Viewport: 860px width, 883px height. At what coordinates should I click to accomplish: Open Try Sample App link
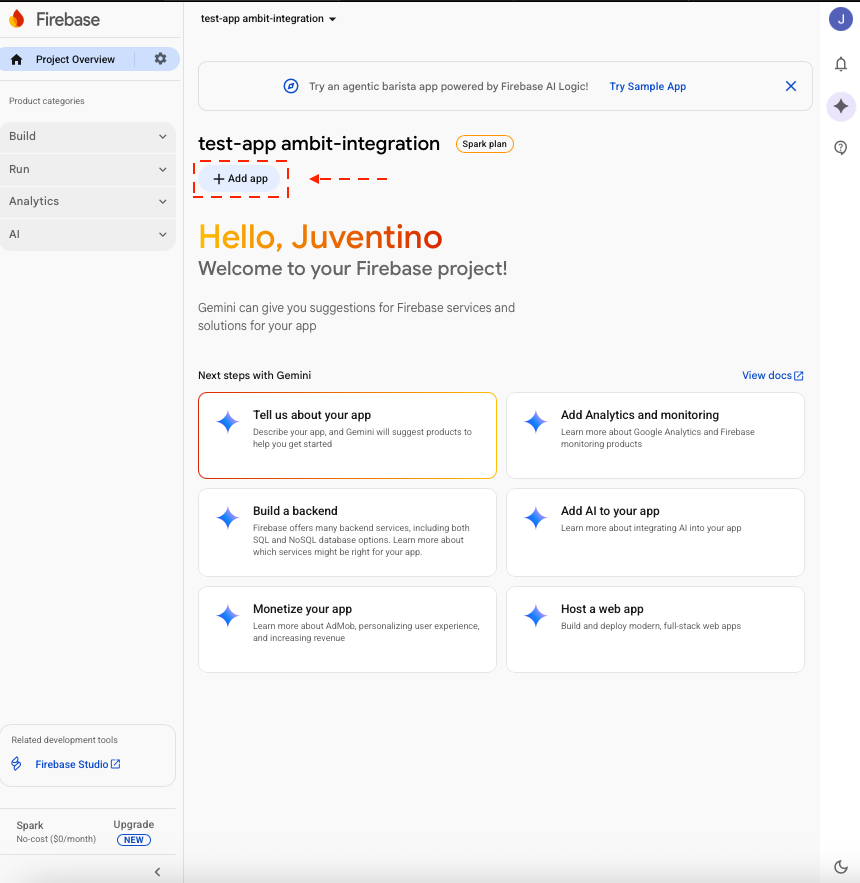(647, 86)
